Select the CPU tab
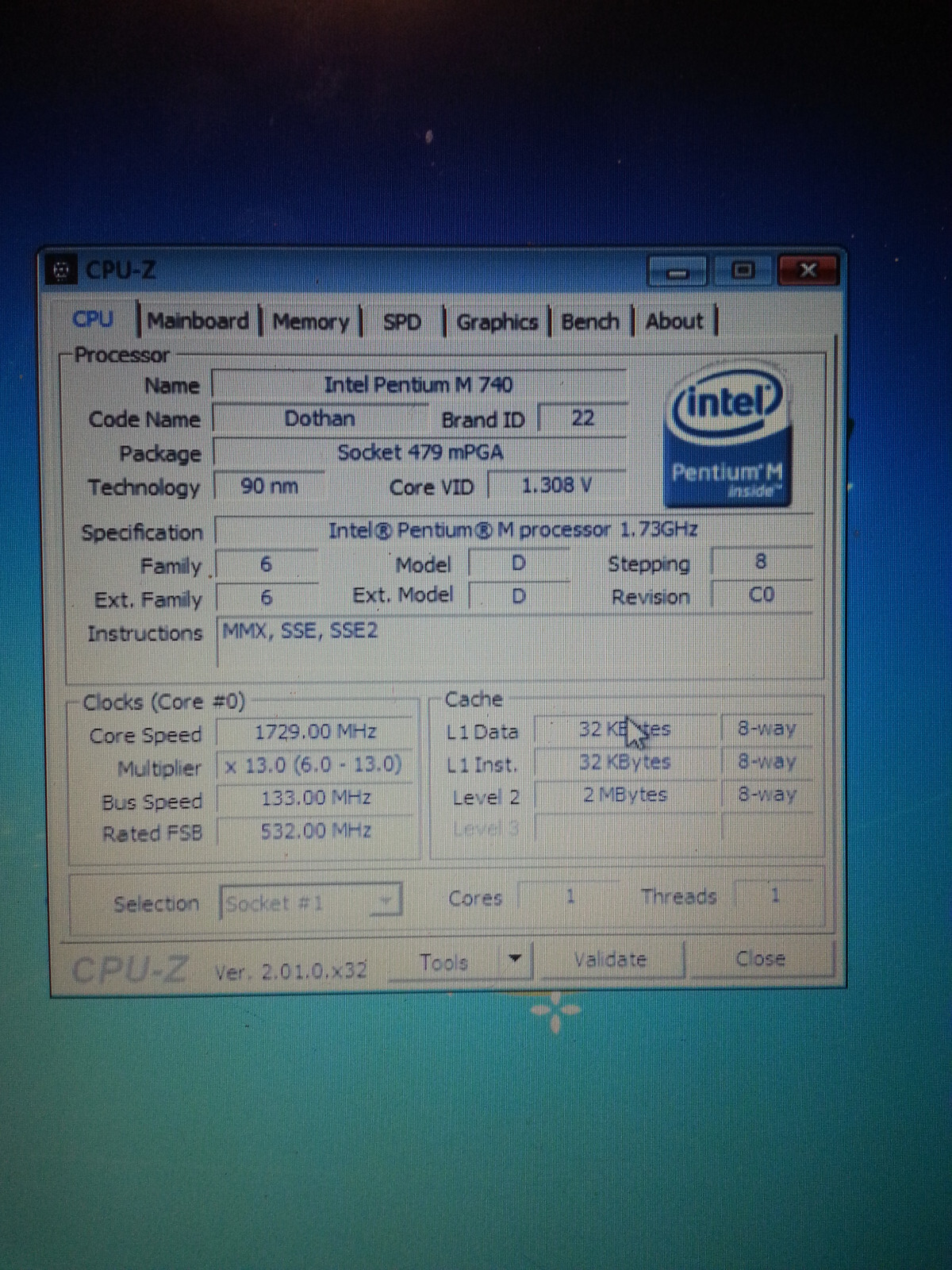 pyautogui.click(x=93, y=320)
